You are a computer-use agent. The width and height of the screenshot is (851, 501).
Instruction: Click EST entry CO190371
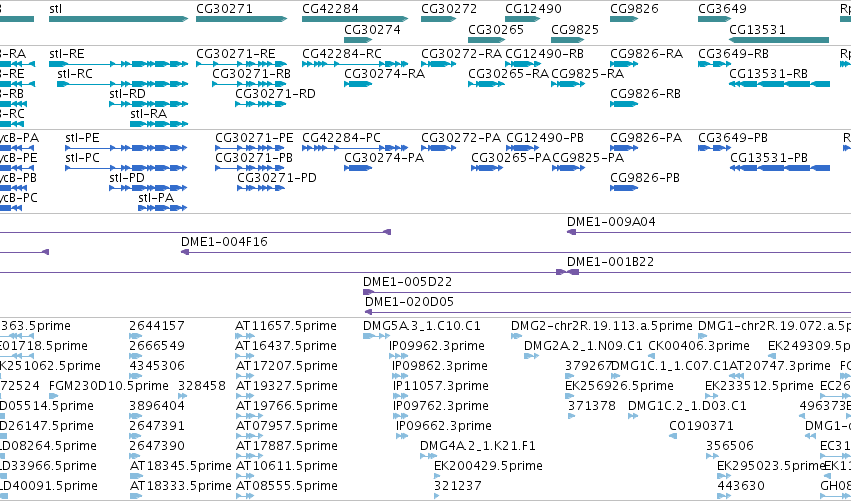(673, 436)
